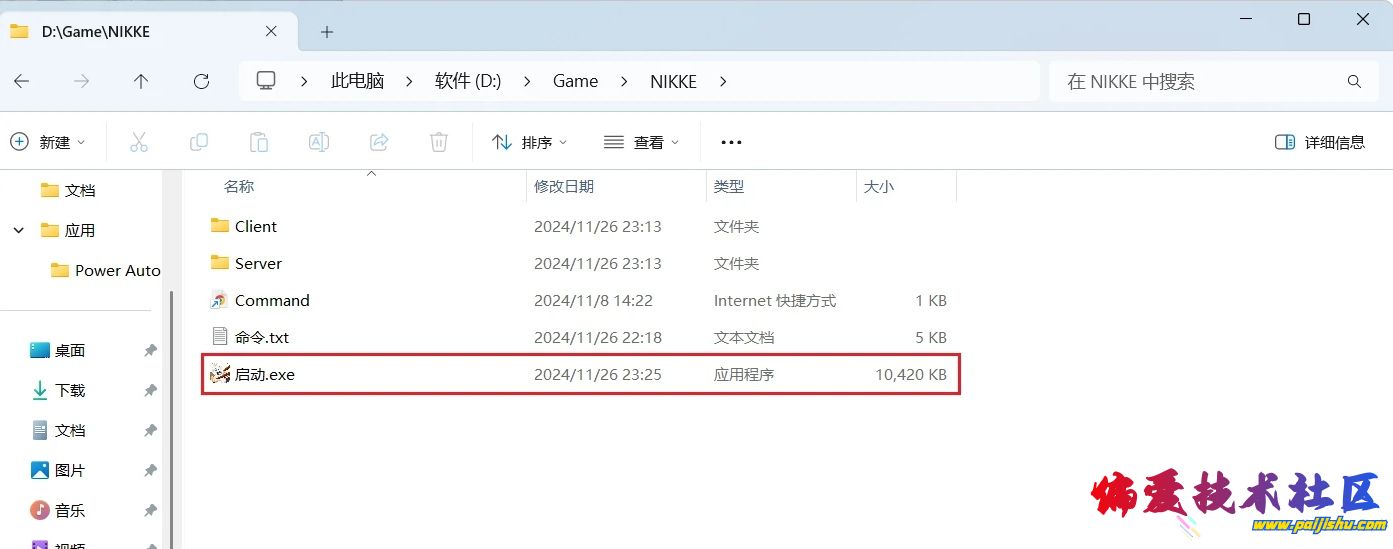Unpin 桌面 via its pin icon
This screenshot has height=549, width=1393.
[x=150, y=350]
